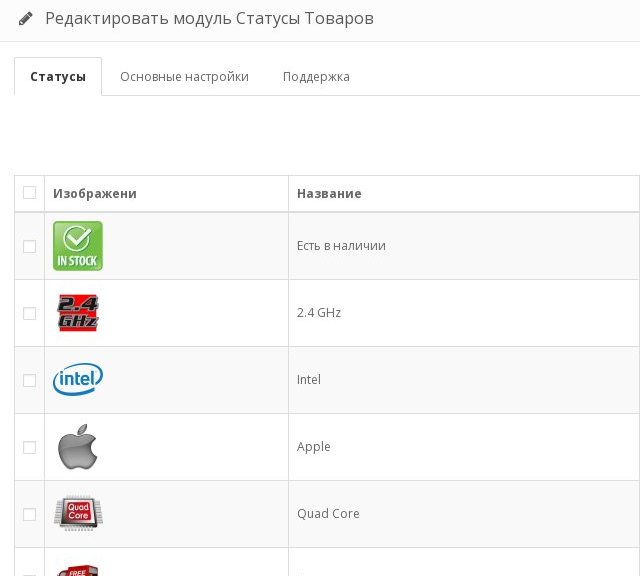
Task: Click the pencil edit icon in header
Action: (26, 18)
